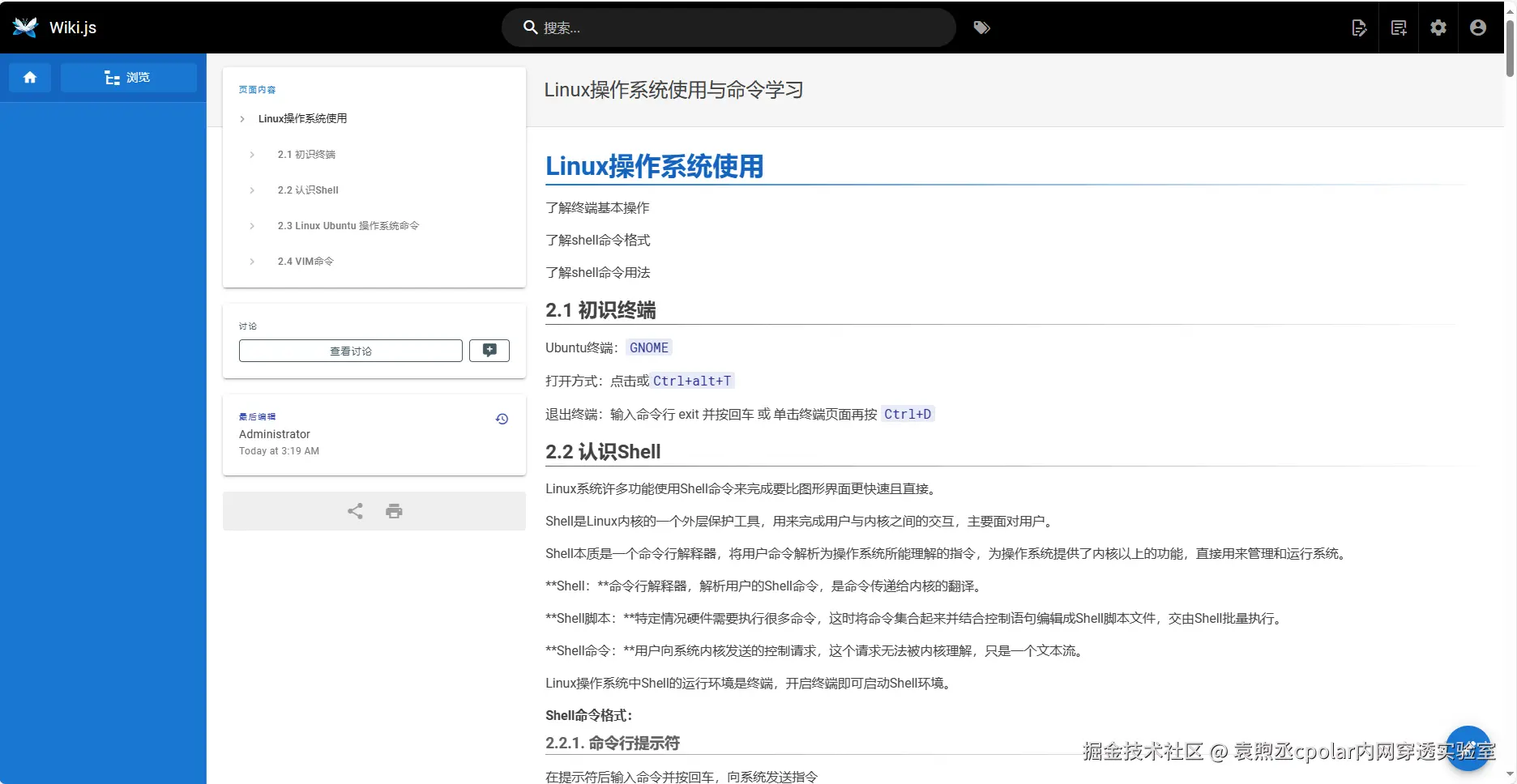1517x784 pixels.
Task: Expand the 2.4 VIM命令 section chevron
Action: pyautogui.click(x=251, y=261)
